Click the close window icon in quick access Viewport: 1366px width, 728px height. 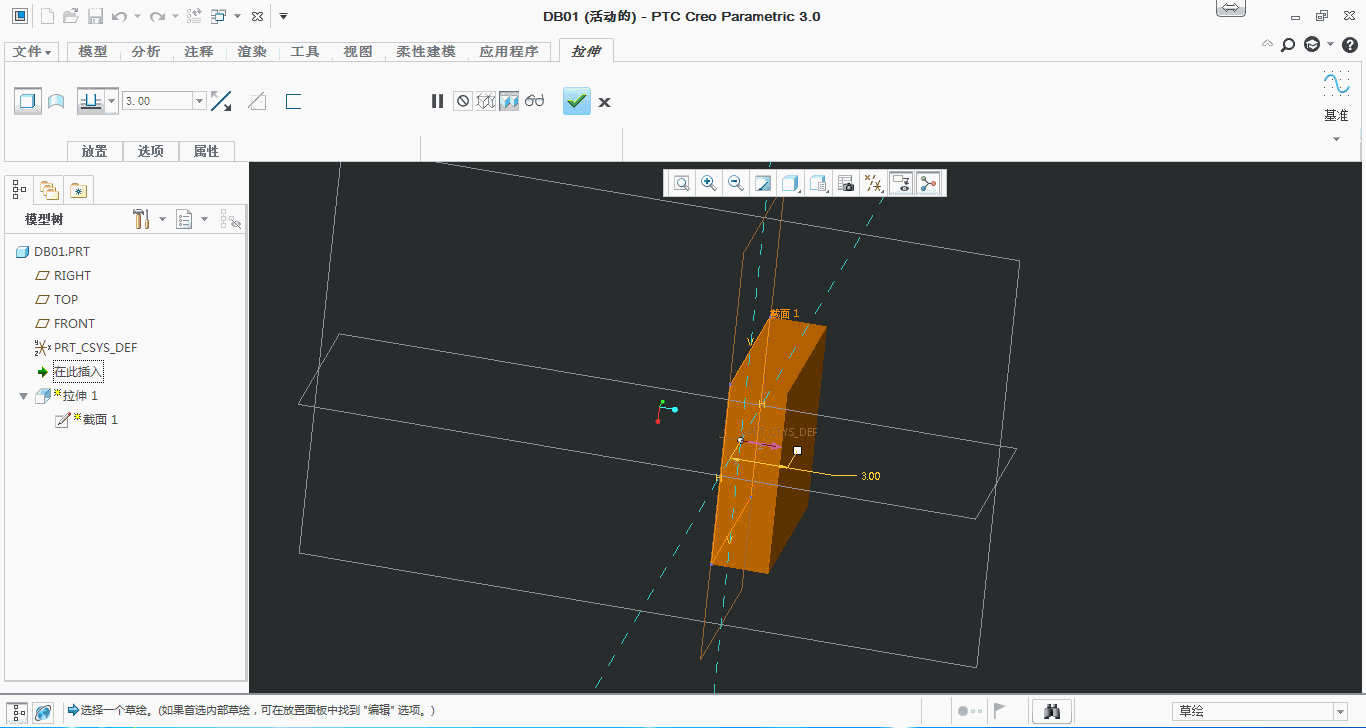(257, 17)
